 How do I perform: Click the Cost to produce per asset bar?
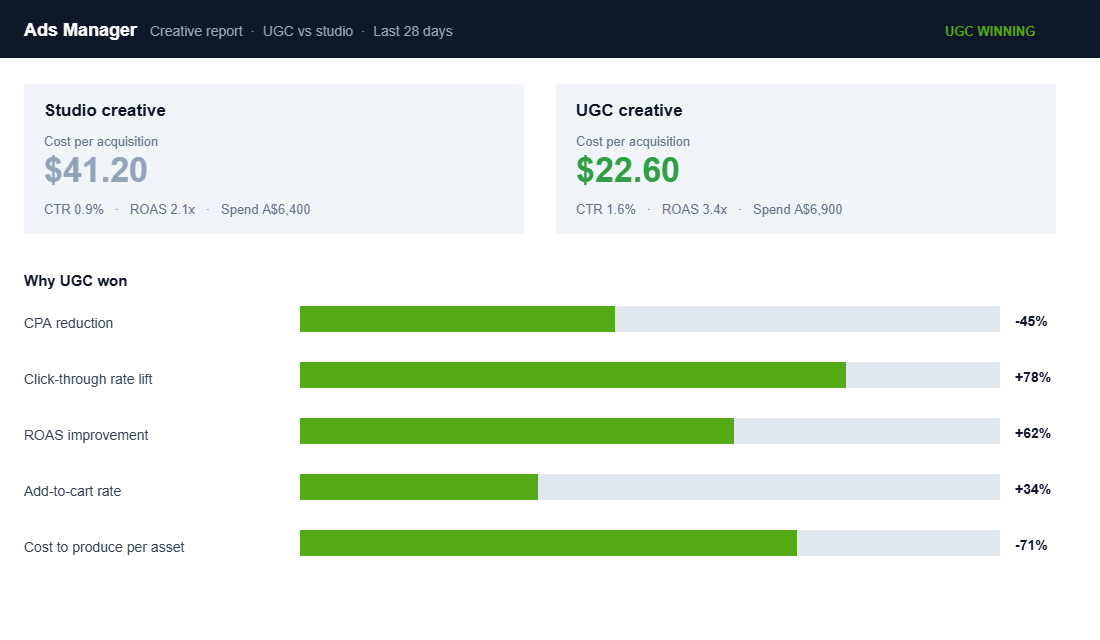tap(650, 543)
